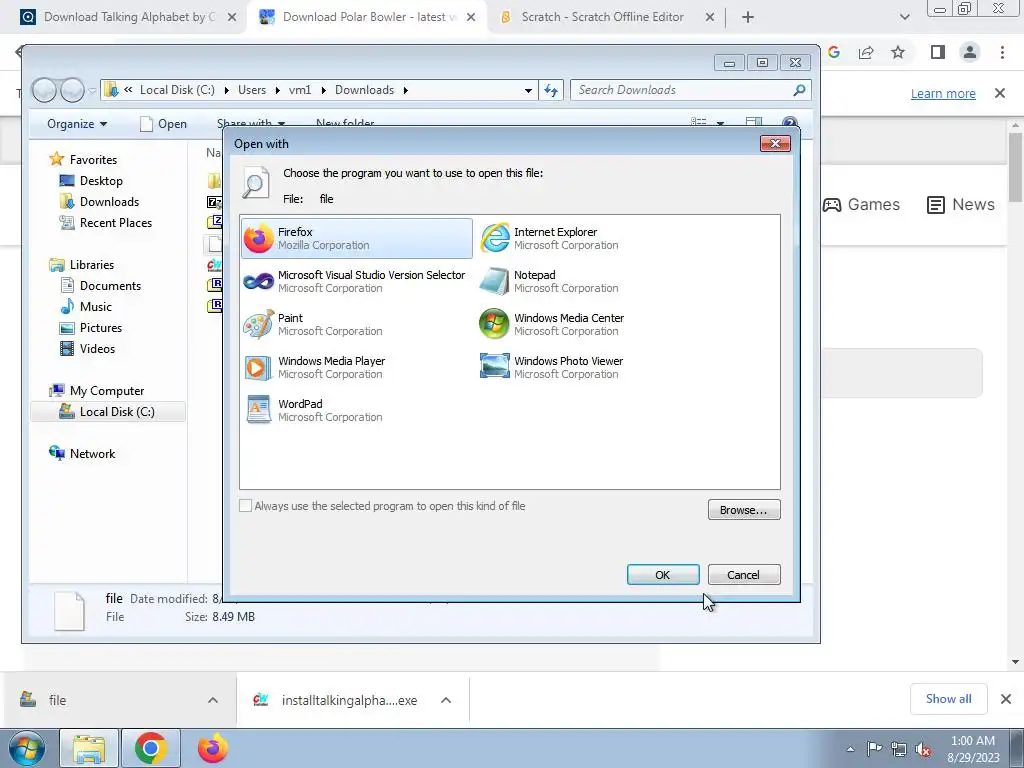
Task: Open the News section on webpage
Action: tap(961, 204)
